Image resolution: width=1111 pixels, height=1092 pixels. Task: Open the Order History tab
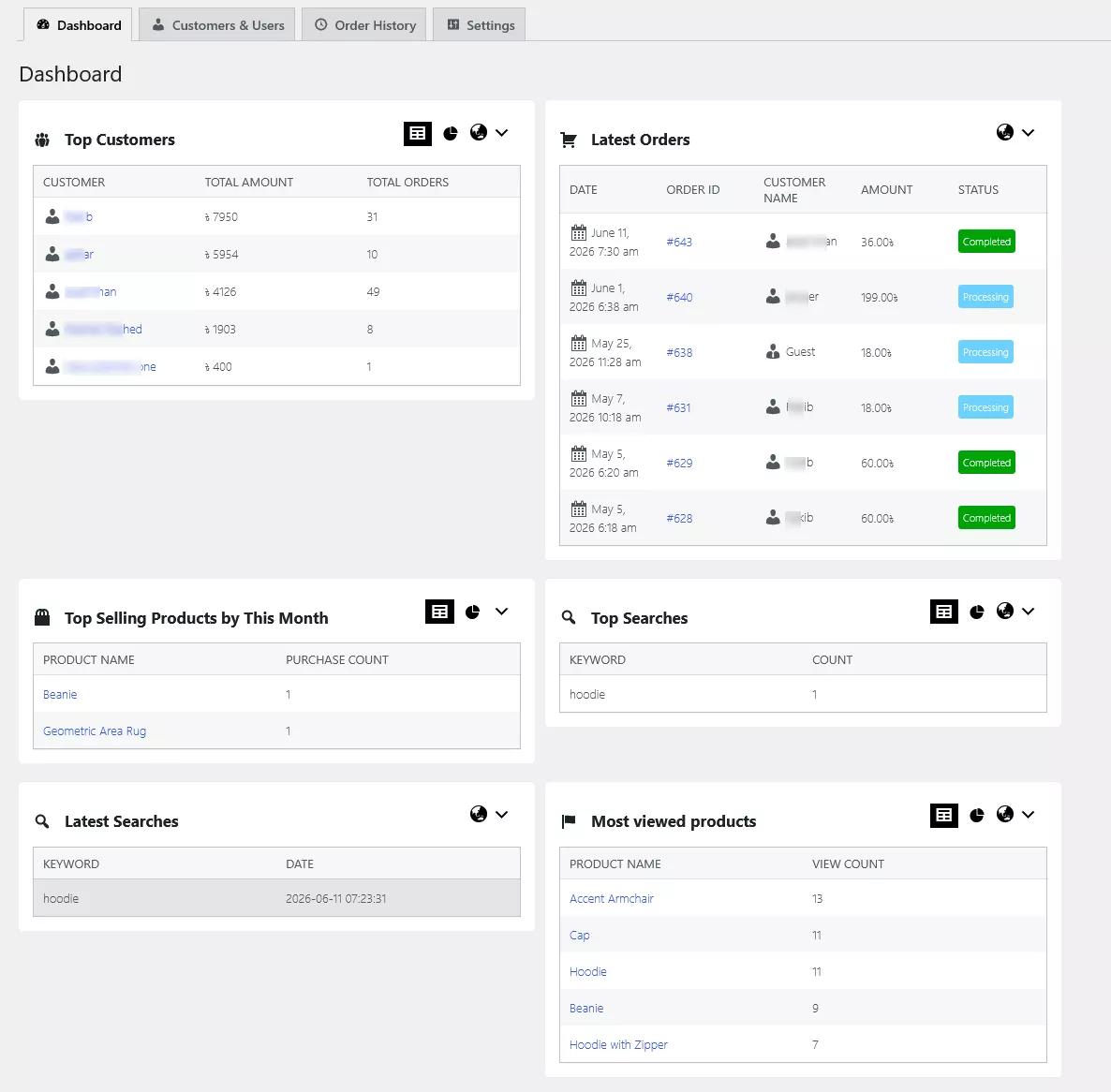(364, 24)
